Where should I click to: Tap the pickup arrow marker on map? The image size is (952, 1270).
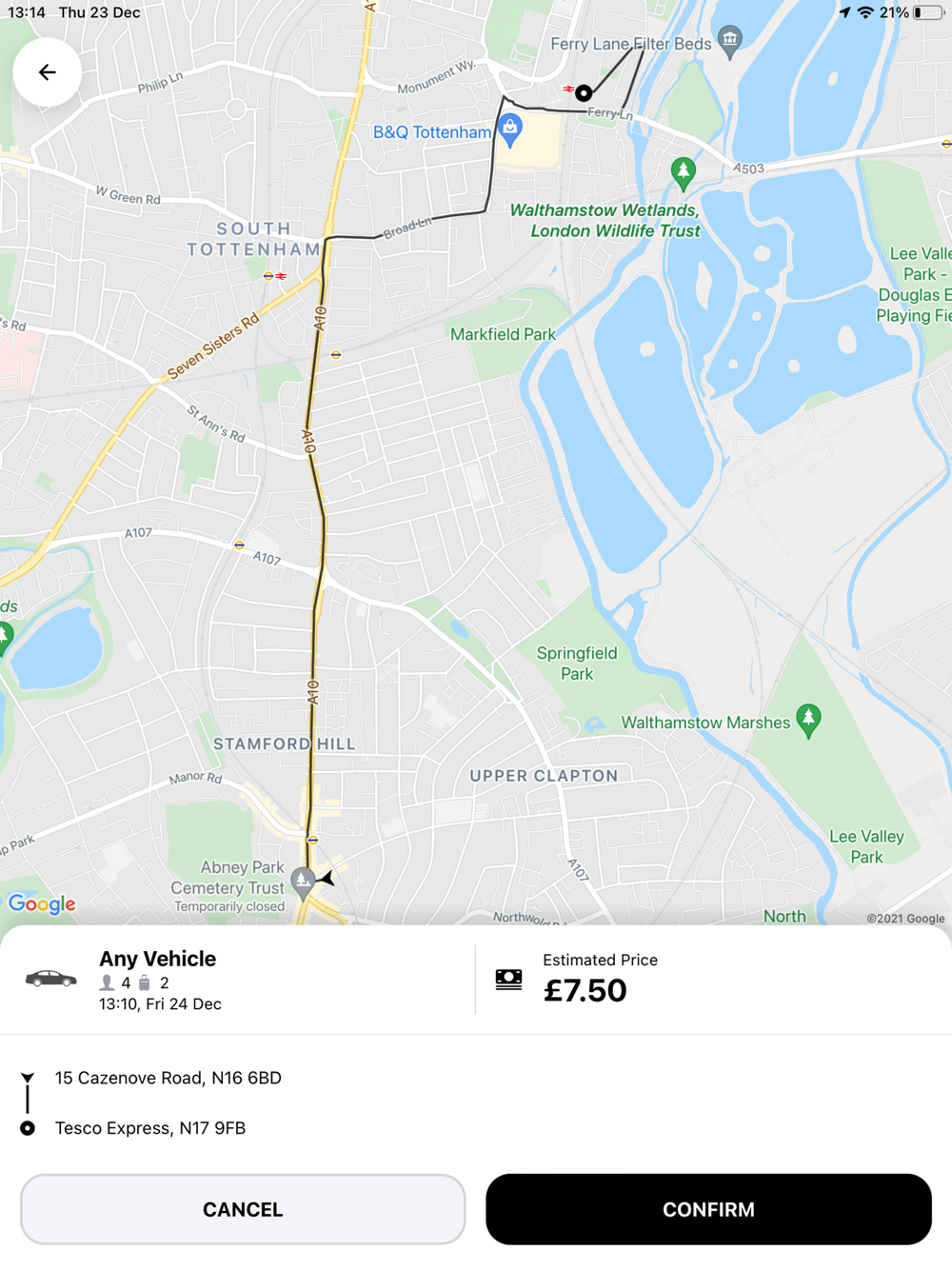327,878
